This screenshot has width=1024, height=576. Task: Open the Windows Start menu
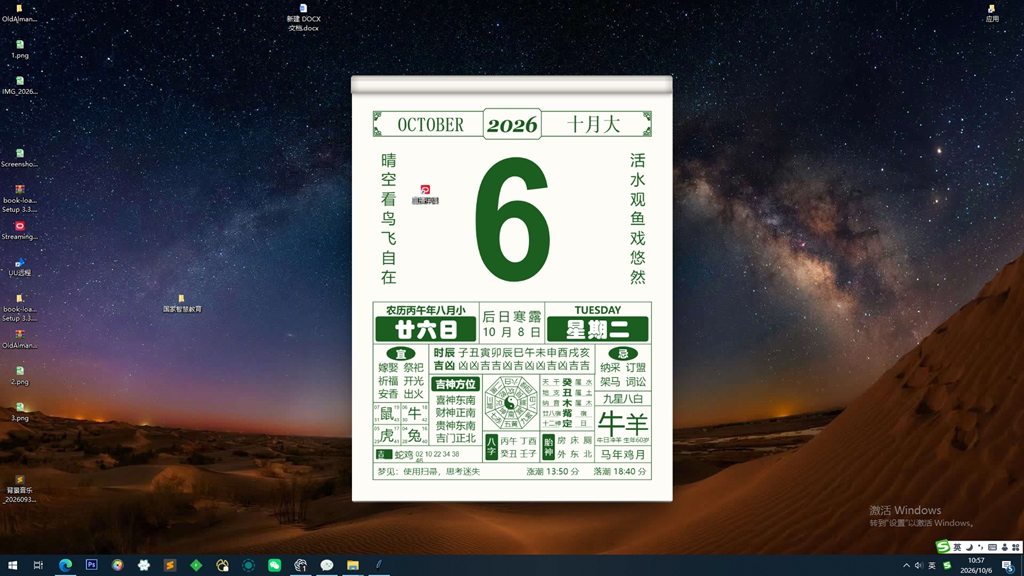click(x=12, y=565)
